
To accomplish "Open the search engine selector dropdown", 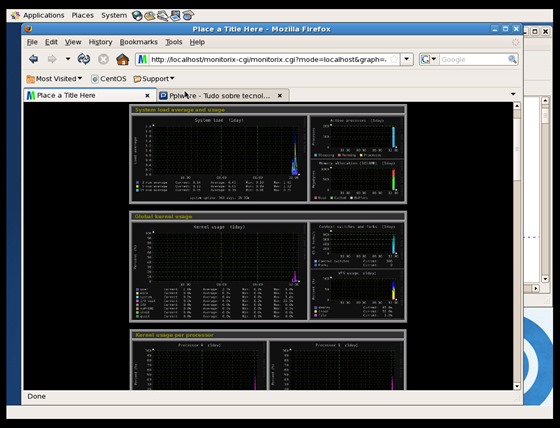I will click(429, 59).
